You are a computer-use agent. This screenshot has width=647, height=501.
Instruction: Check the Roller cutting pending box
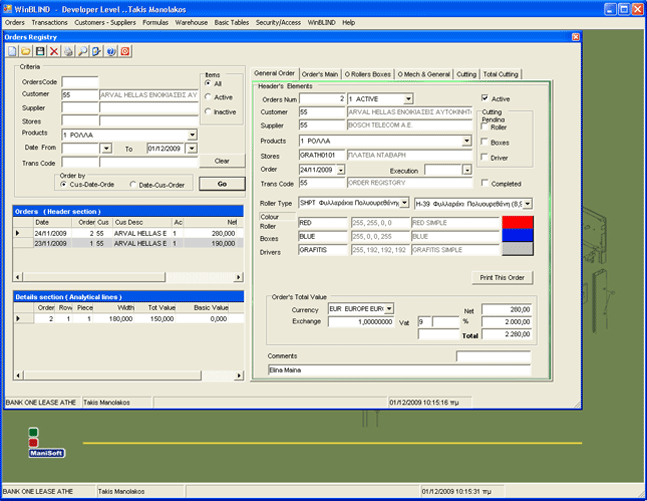point(485,127)
